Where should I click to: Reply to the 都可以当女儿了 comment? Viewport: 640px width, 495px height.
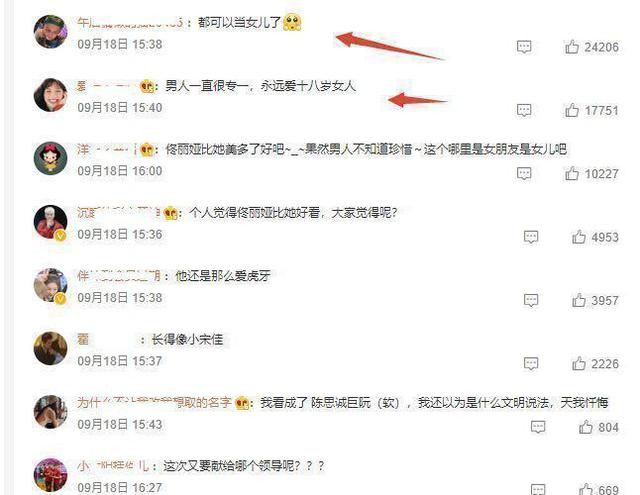pos(524,47)
